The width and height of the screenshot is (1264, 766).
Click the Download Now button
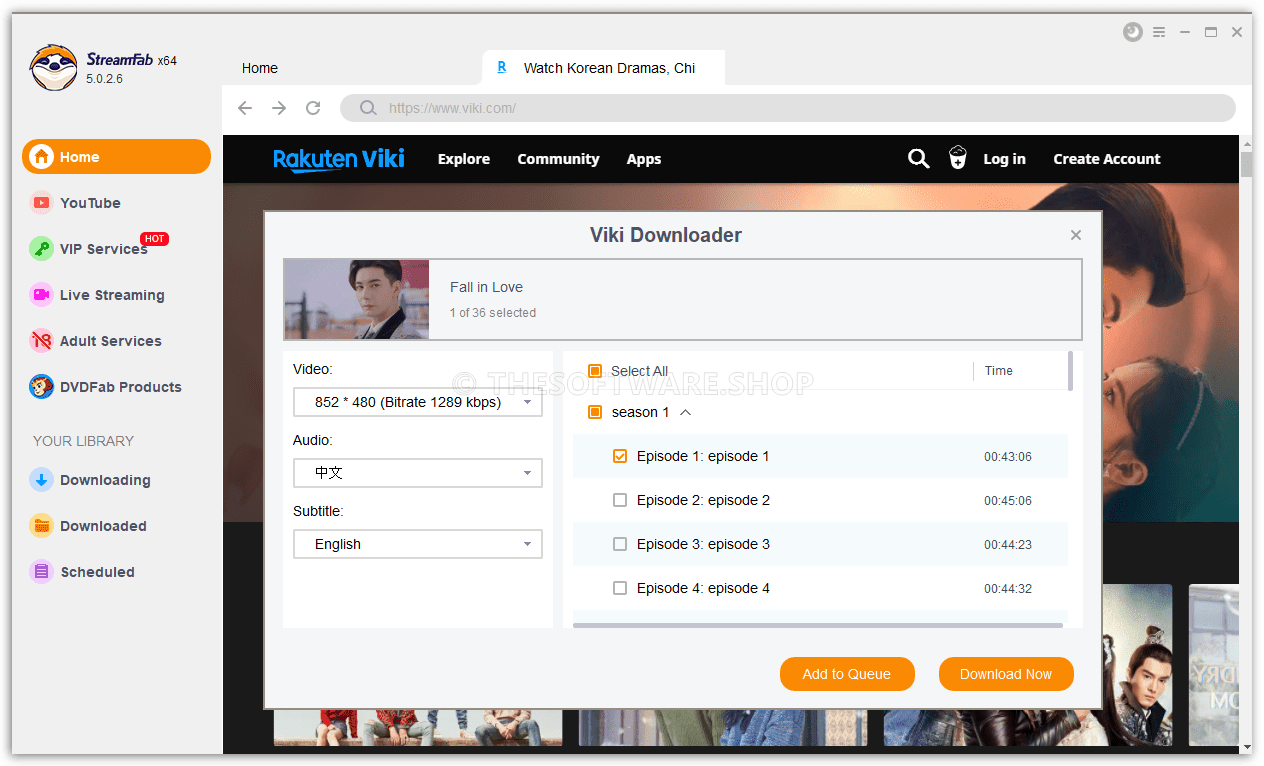1006,674
